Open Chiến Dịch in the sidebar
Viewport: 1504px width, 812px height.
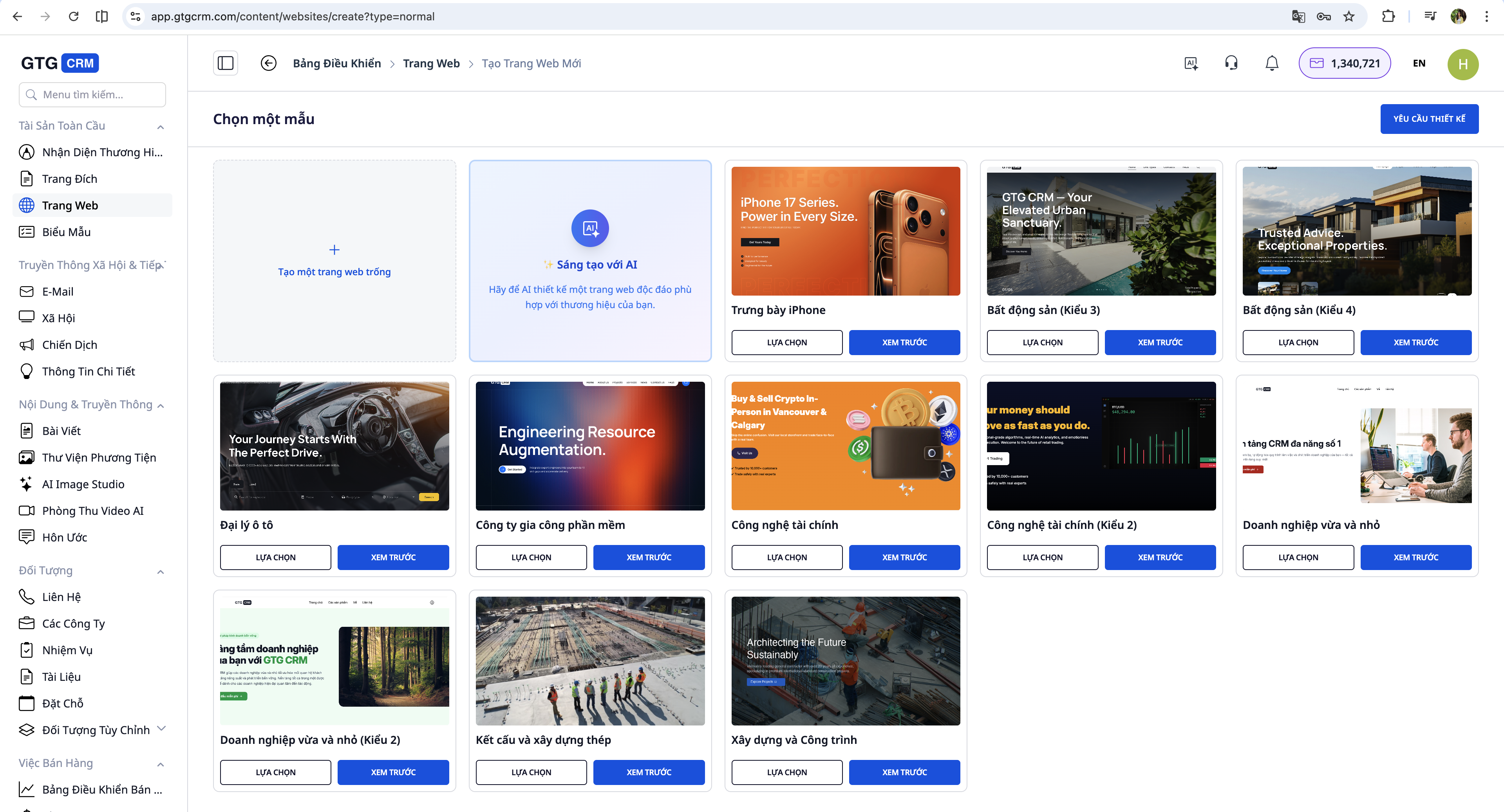(69, 345)
